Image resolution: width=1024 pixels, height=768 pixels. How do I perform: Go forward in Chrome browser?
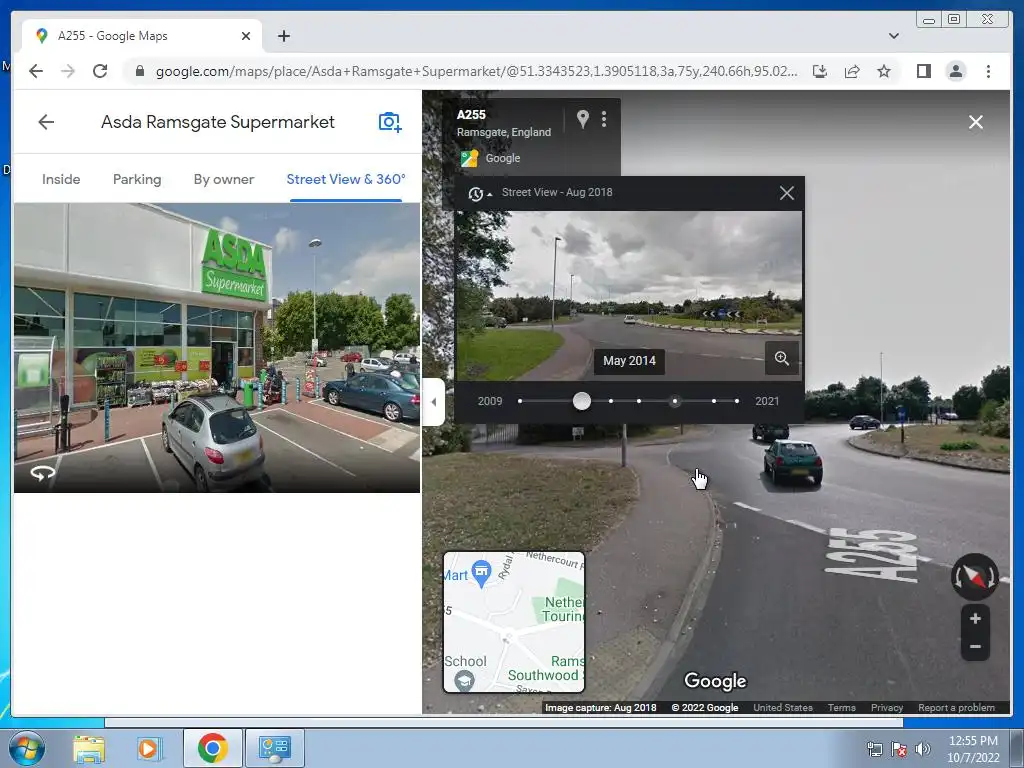(x=68, y=71)
